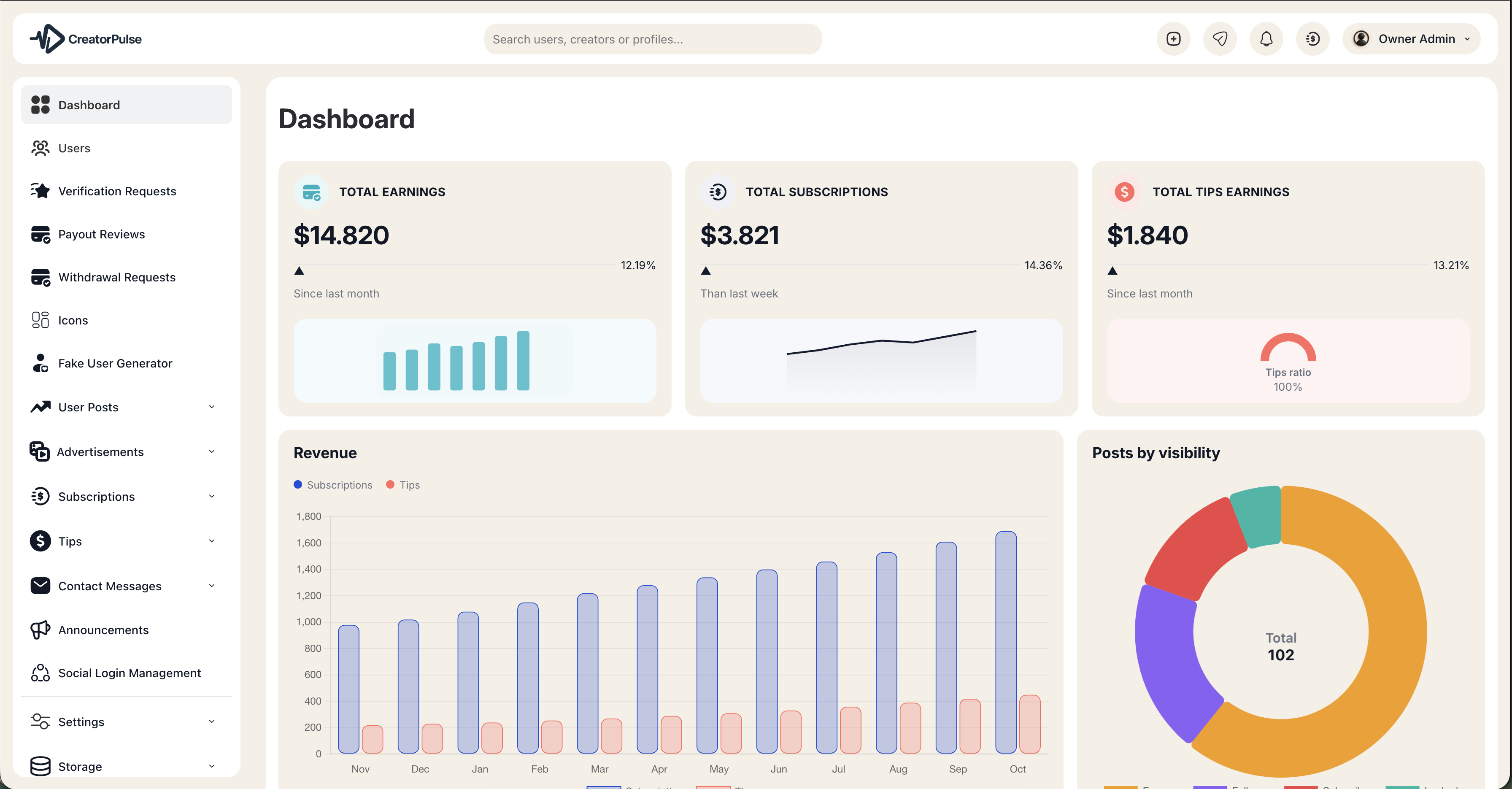This screenshot has width=1512, height=789.
Task: Click the Icons sidebar icon
Action: click(x=40, y=320)
